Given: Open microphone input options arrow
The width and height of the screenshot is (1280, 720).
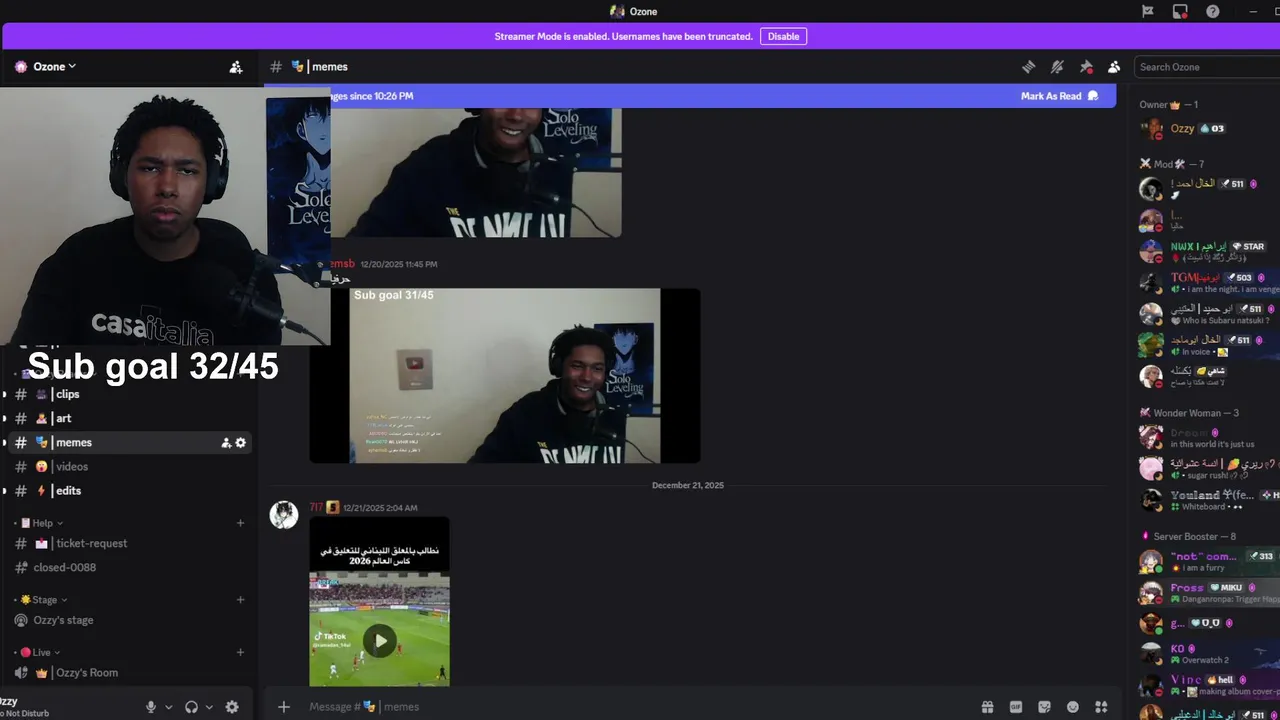Looking at the screenshot, I should (168, 707).
